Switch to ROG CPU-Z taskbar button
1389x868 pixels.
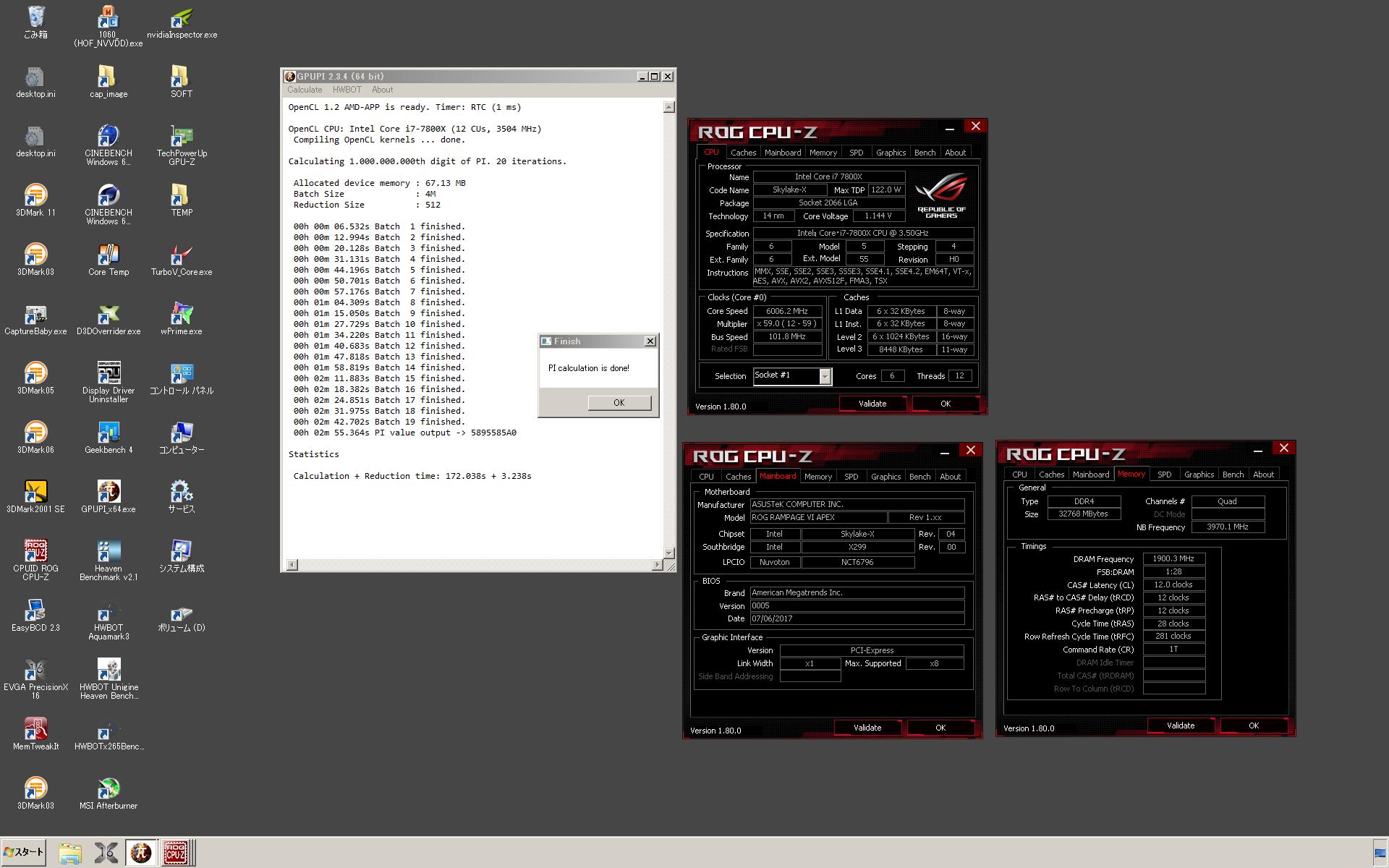pos(176,853)
